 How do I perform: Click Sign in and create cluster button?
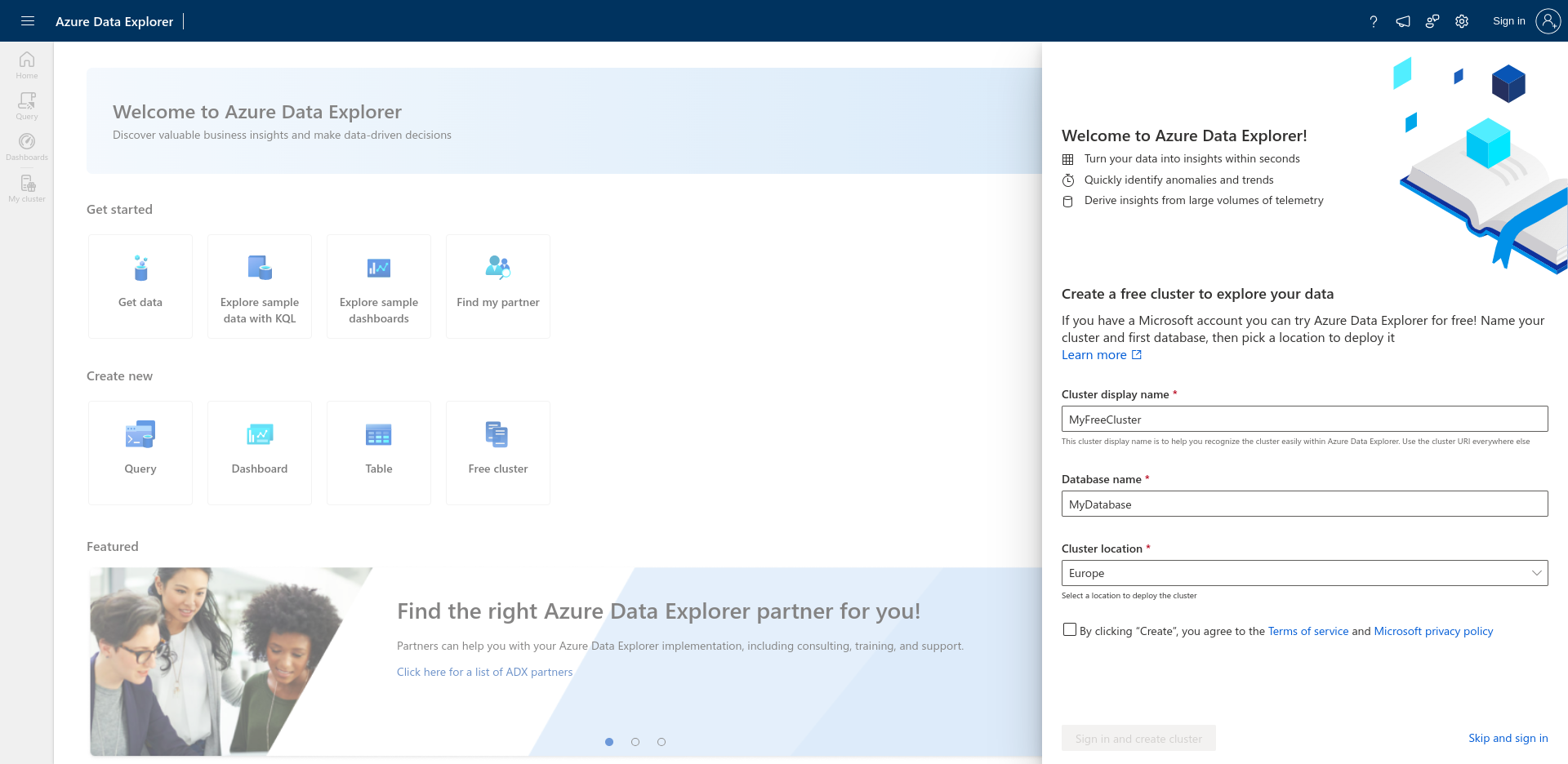[1138, 738]
